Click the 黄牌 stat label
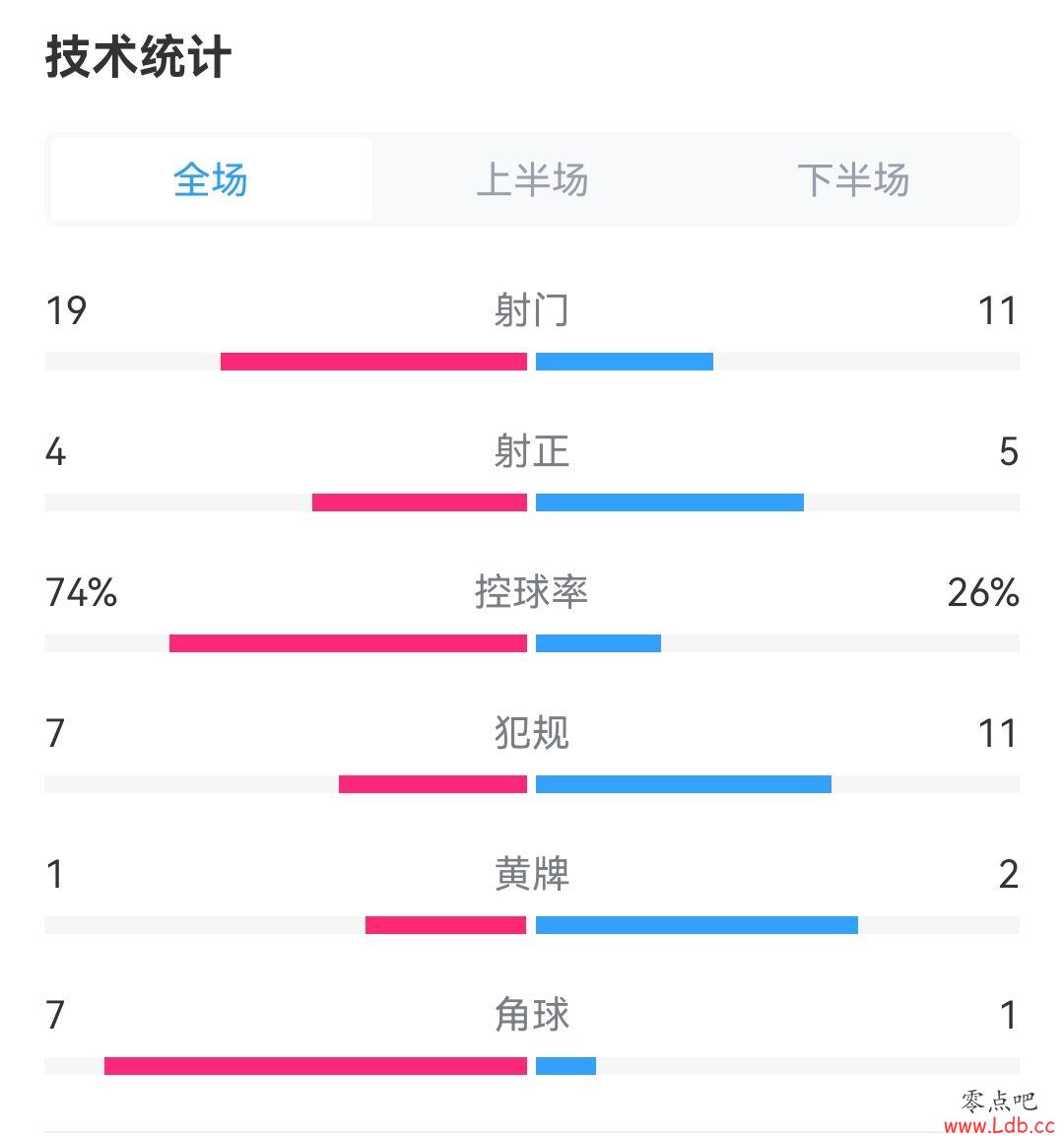Image resolution: width=1064 pixels, height=1136 pixels. pos(532,874)
